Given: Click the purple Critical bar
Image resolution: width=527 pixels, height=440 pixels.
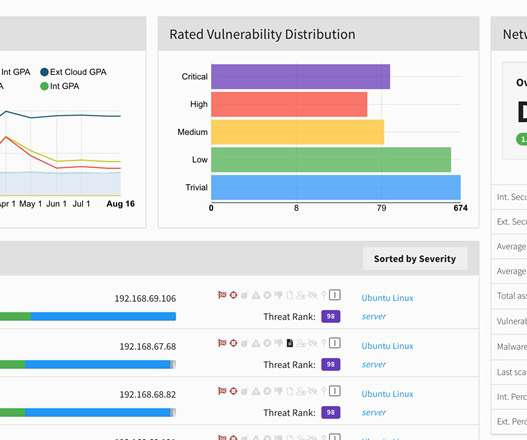Looking at the screenshot, I should coord(300,77).
